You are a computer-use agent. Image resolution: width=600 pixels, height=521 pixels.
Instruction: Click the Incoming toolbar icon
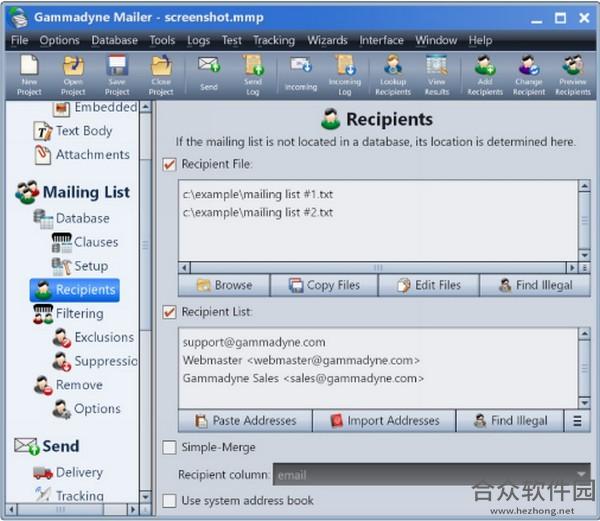pos(301,75)
